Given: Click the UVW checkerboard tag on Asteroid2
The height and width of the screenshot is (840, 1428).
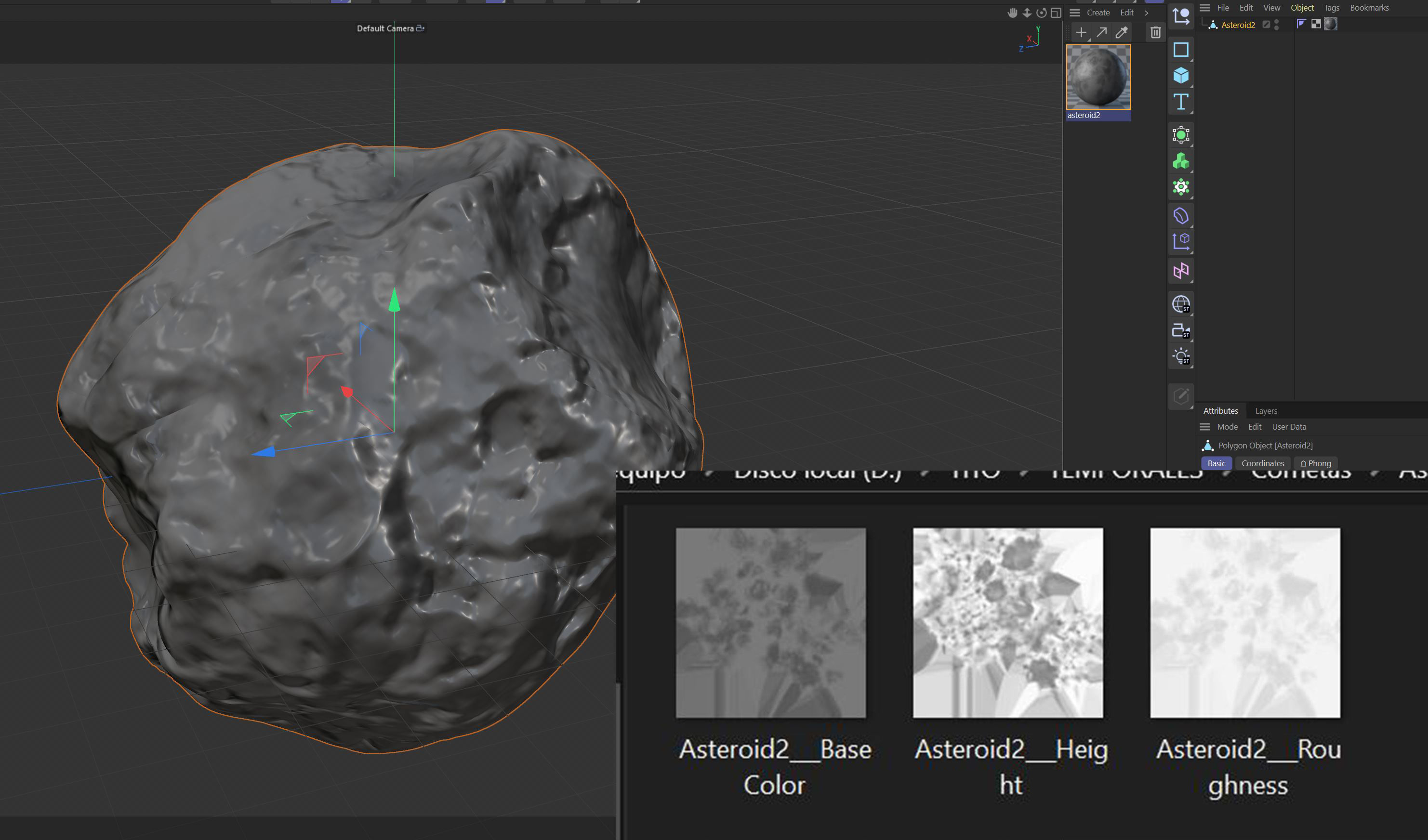Looking at the screenshot, I should pos(1316,24).
